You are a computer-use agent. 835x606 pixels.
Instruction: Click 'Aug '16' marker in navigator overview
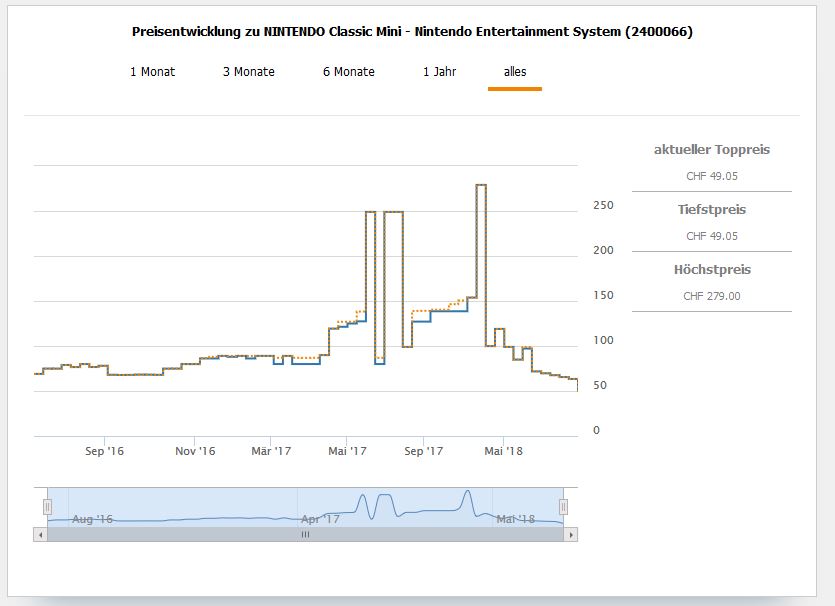click(92, 520)
